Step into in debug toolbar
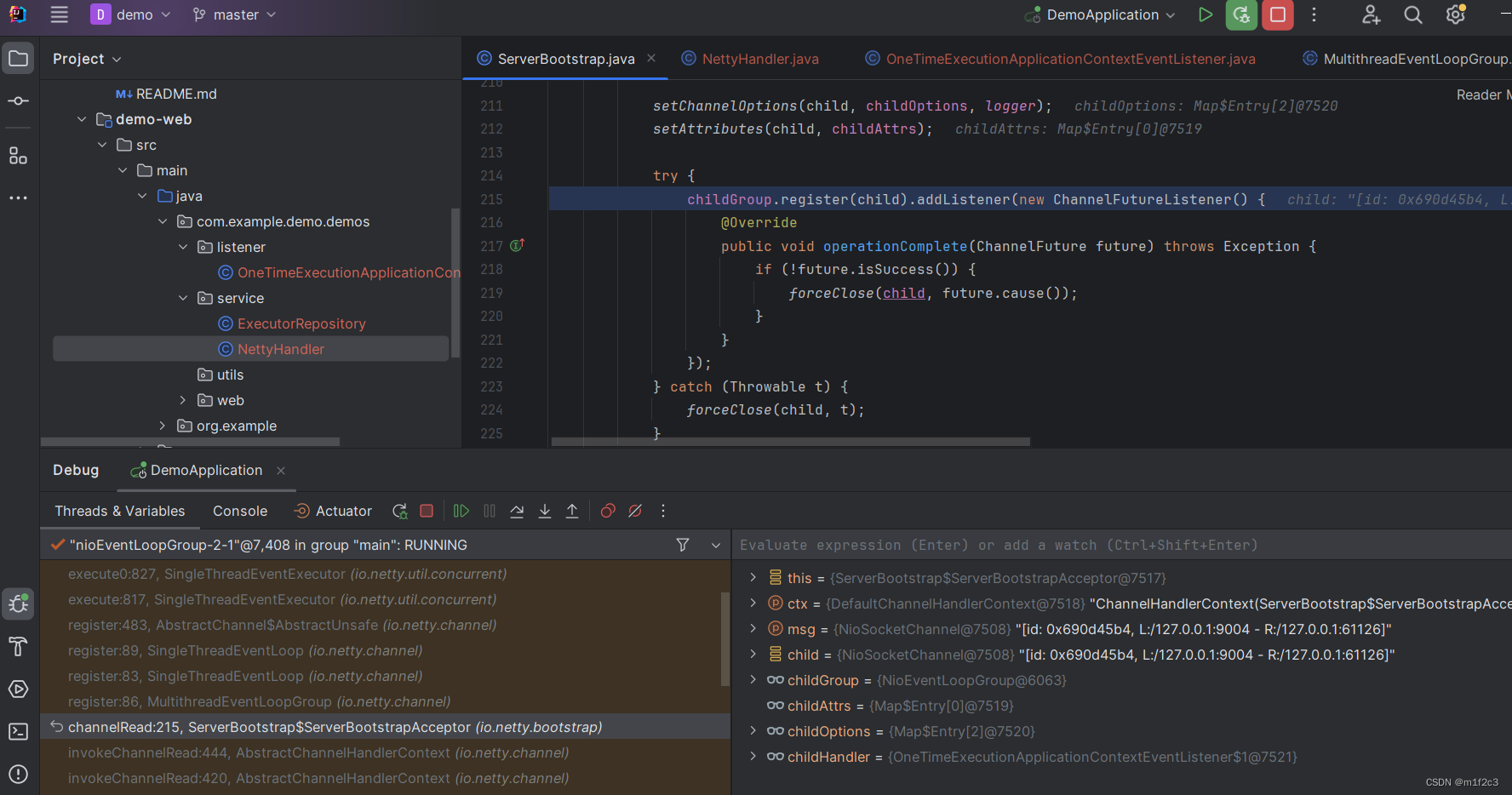The height and width of the screenshot is (795, 1512). pyautogui.click(x=545, y=511)
